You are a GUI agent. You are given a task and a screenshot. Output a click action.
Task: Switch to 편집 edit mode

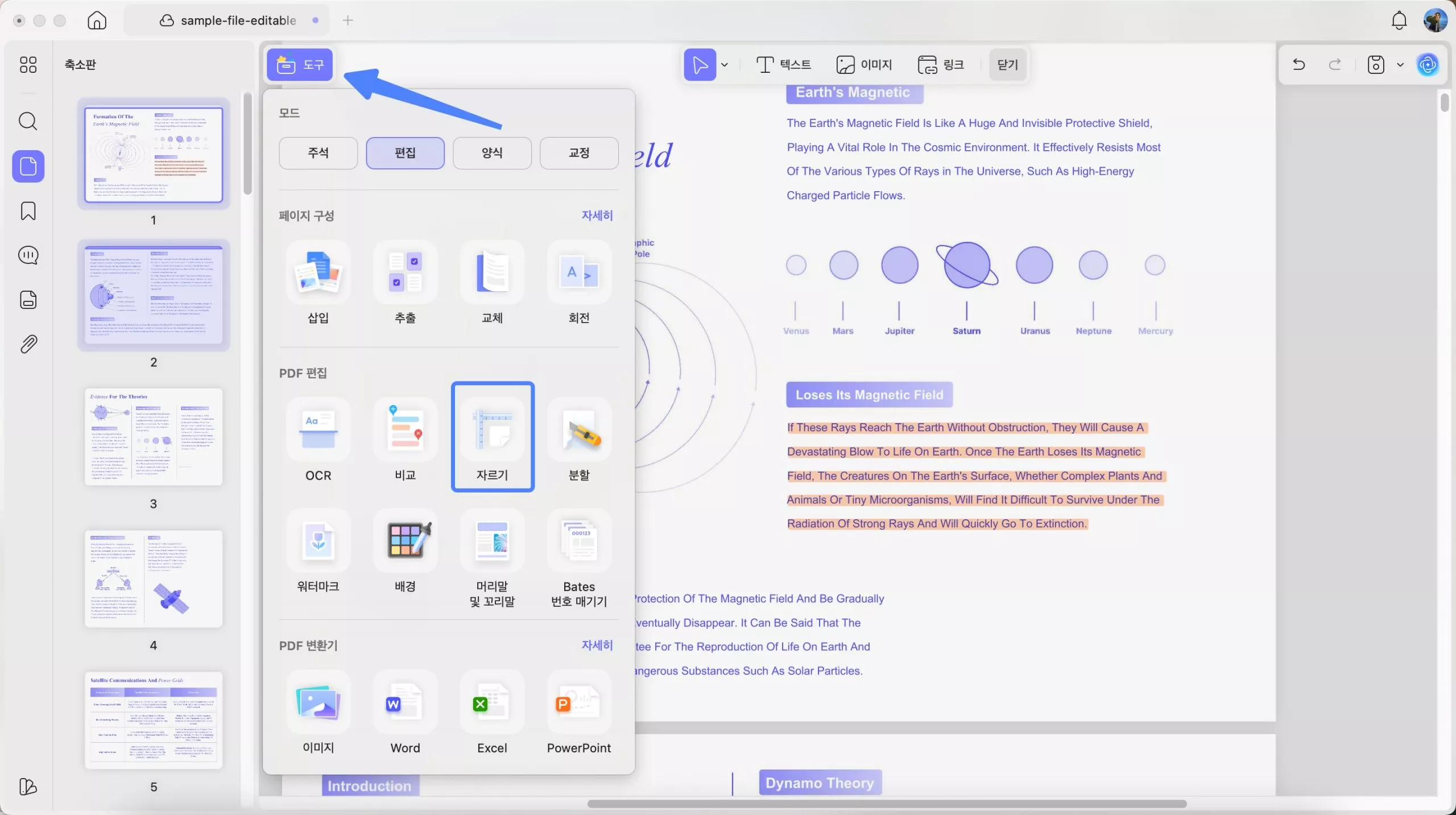[x=405, y=153]
